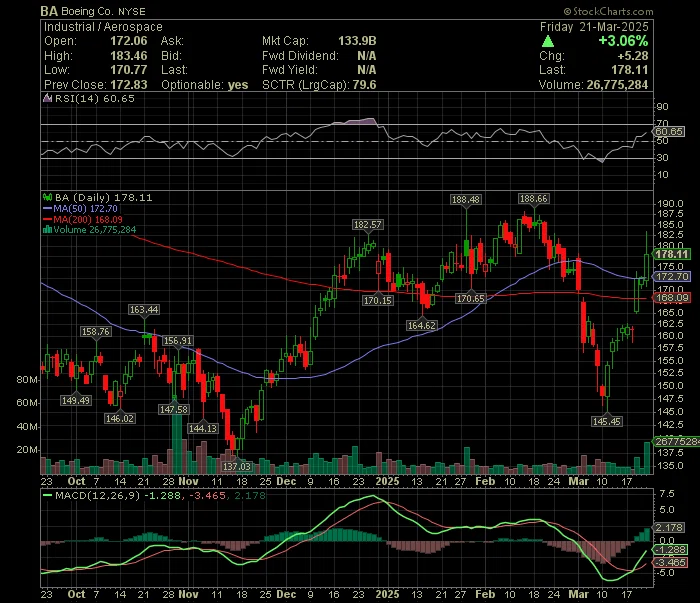
Task: Click the MACD(12,26,9) panel title
Action: [x=97, y=495]
